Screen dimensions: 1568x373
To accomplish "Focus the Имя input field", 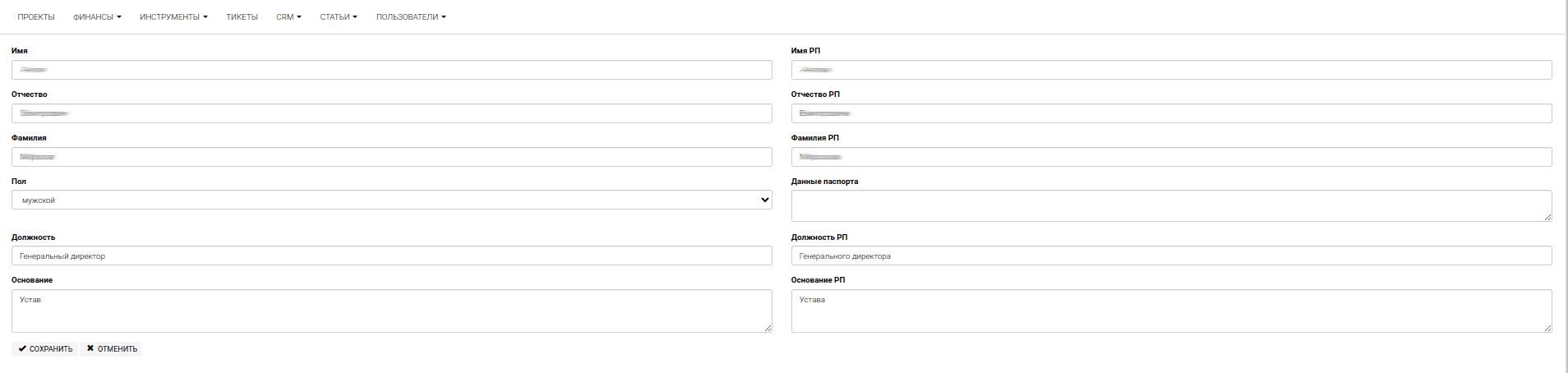I will 391,70.
